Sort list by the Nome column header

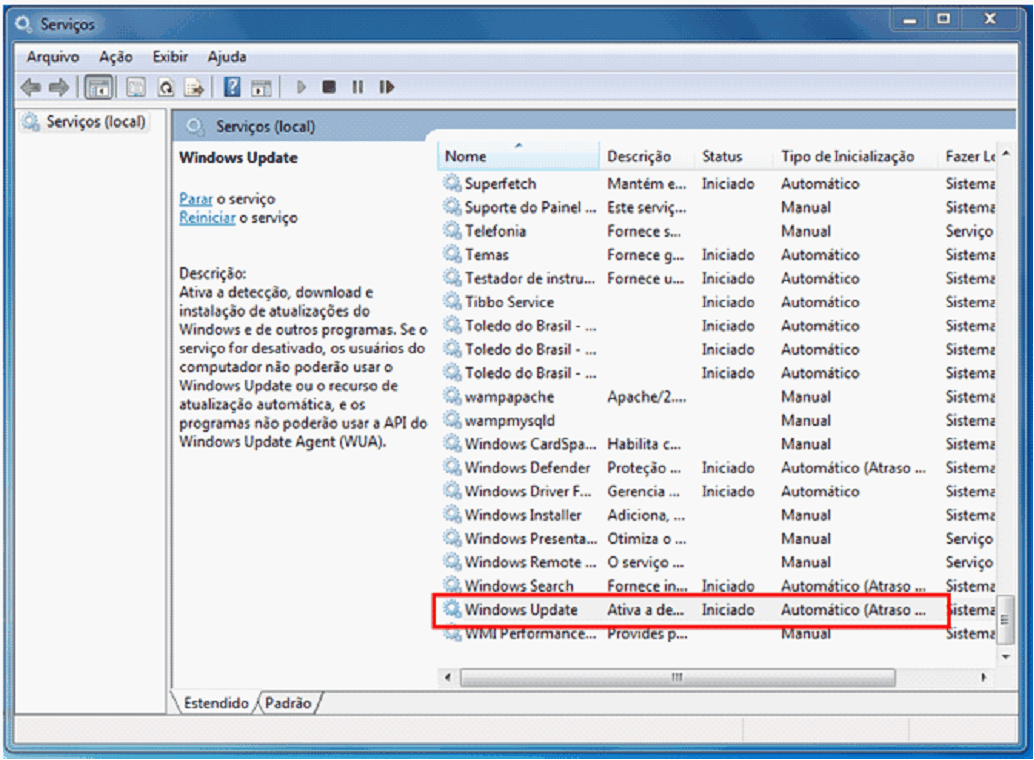point(466,156)
